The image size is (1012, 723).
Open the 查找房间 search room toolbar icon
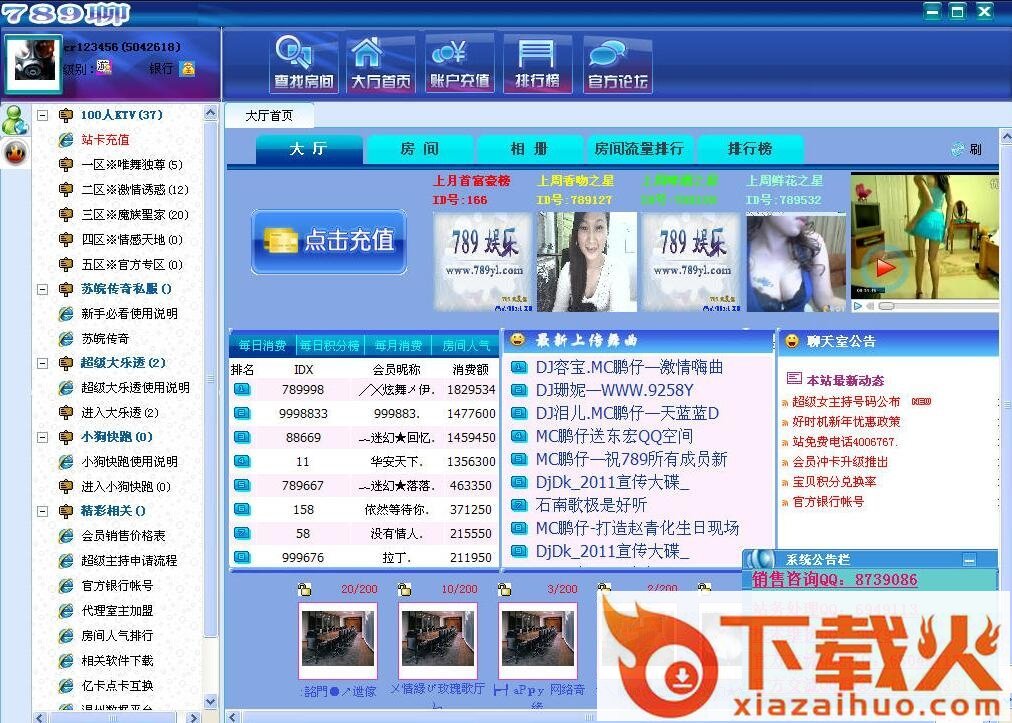[304, 63]
